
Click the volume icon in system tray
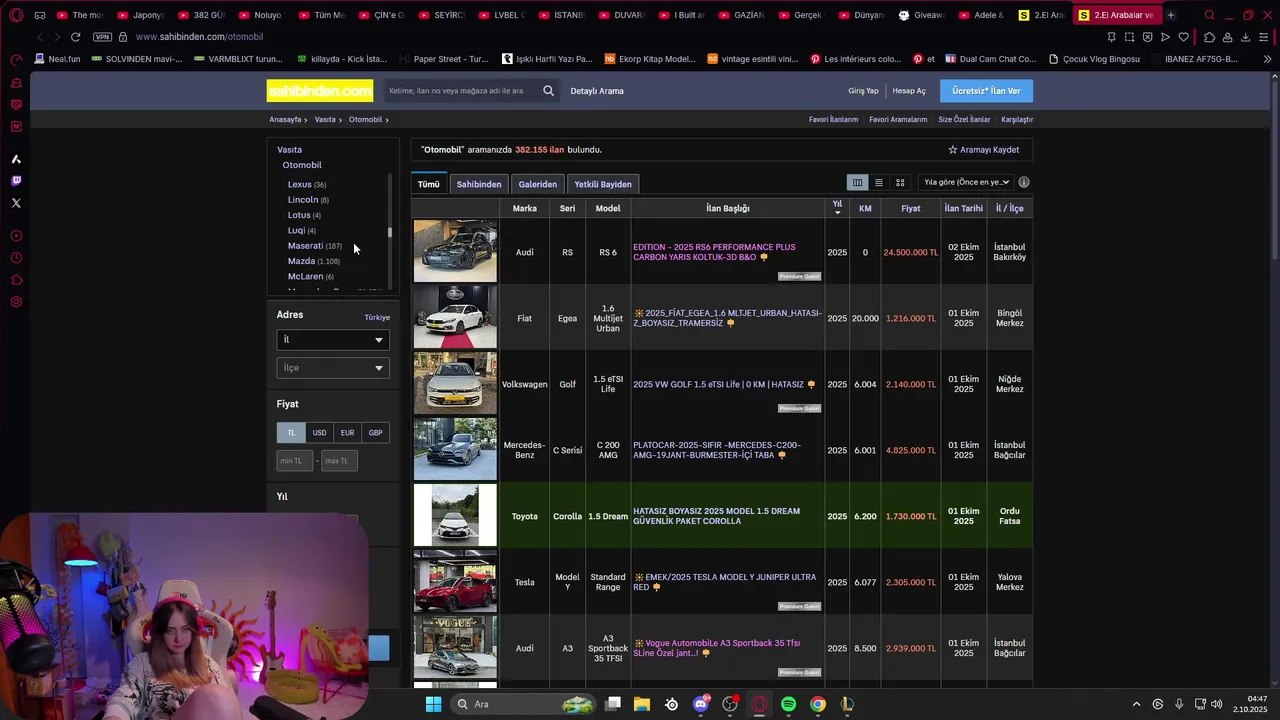pos(1217,704)
